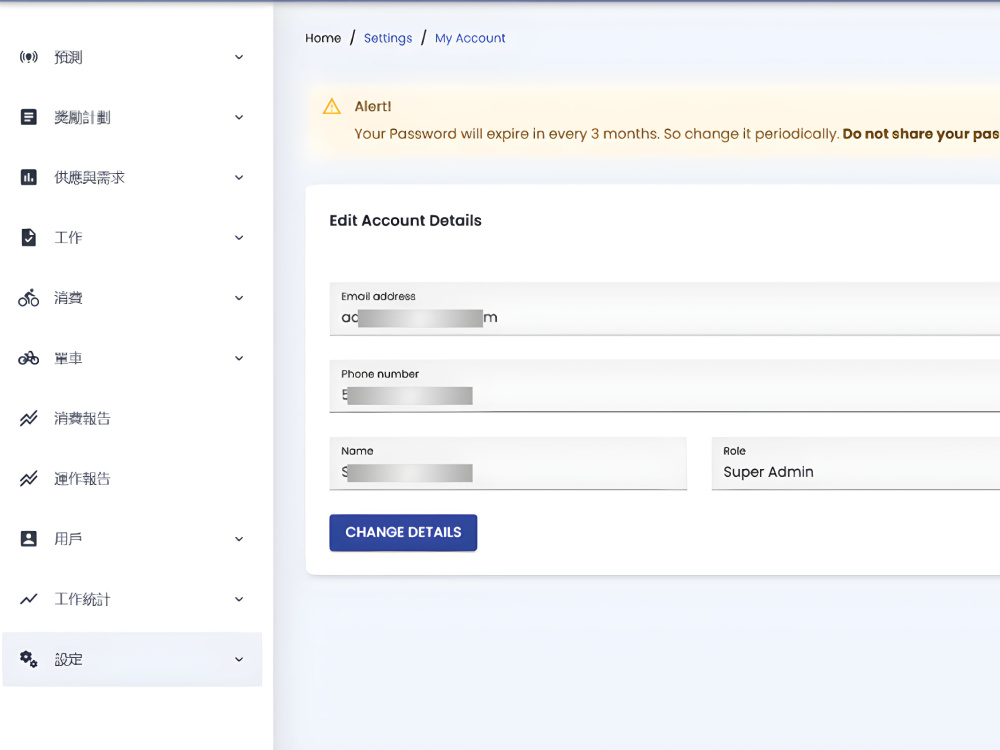The height and width of the screenshot is (750, 1000).
Task: Expand the 用戶 section chevron
Action: tap(239, 539)
